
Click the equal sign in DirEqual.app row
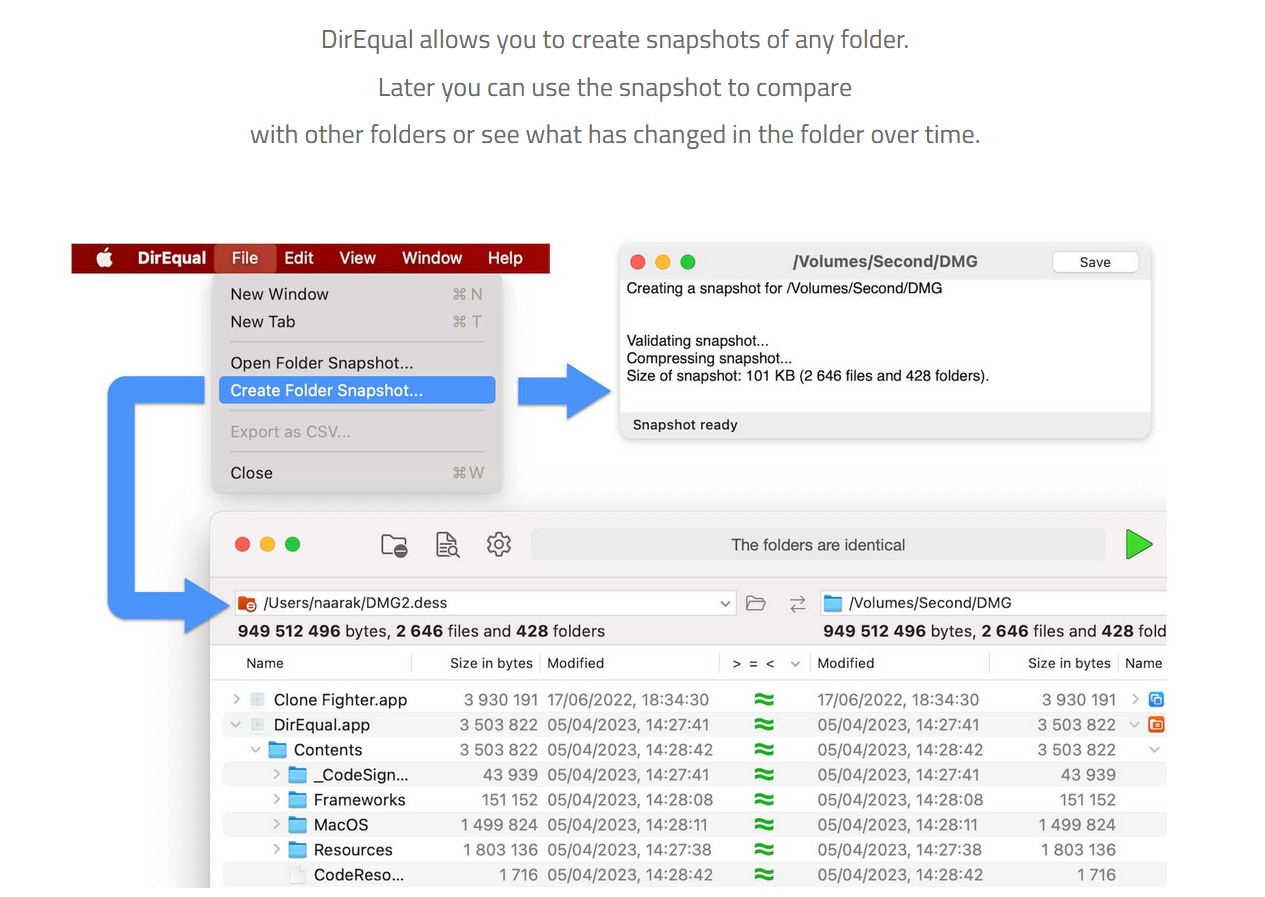pyautogui.click(x=764, y=725)
